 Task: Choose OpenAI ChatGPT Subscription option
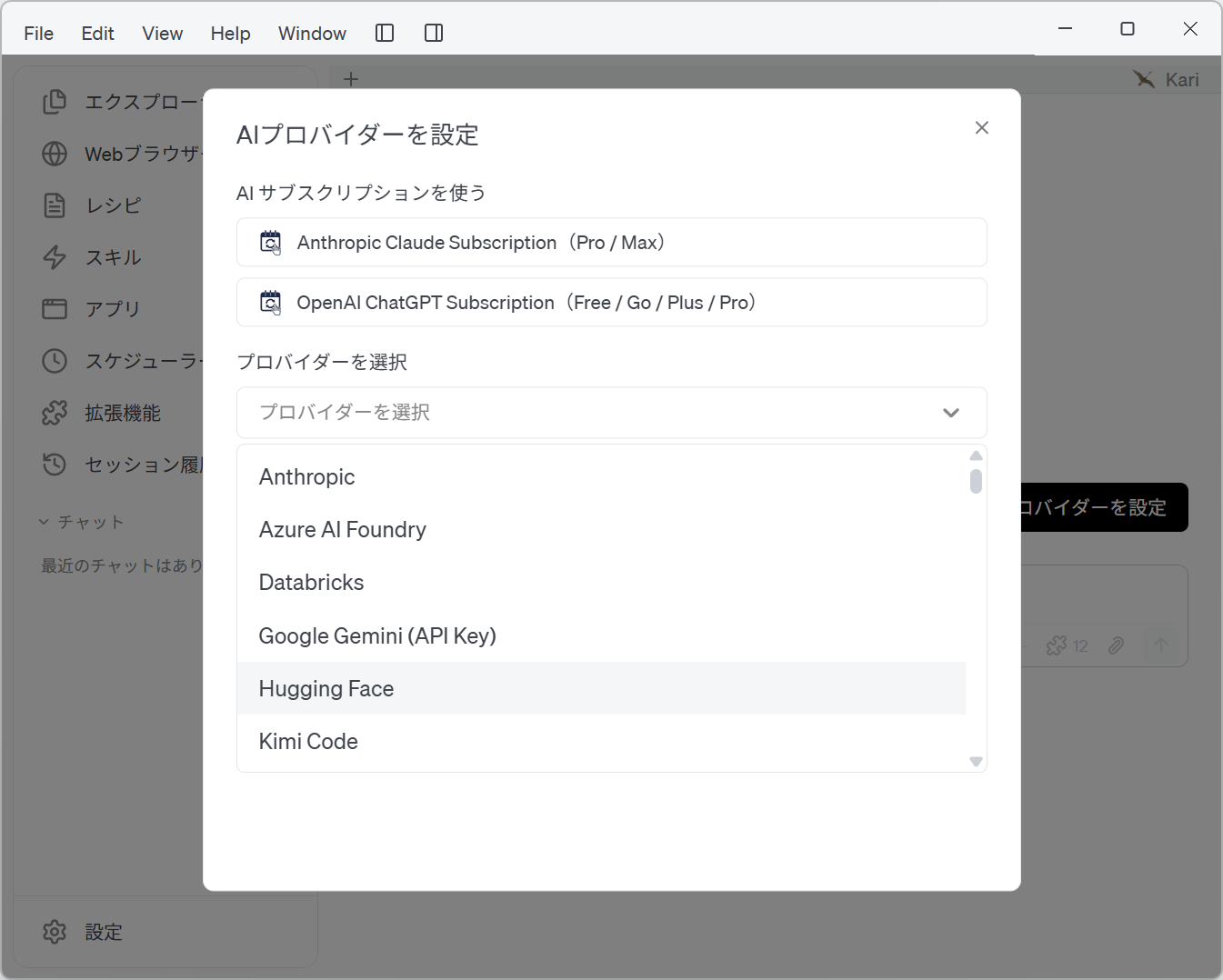point(611,302)
